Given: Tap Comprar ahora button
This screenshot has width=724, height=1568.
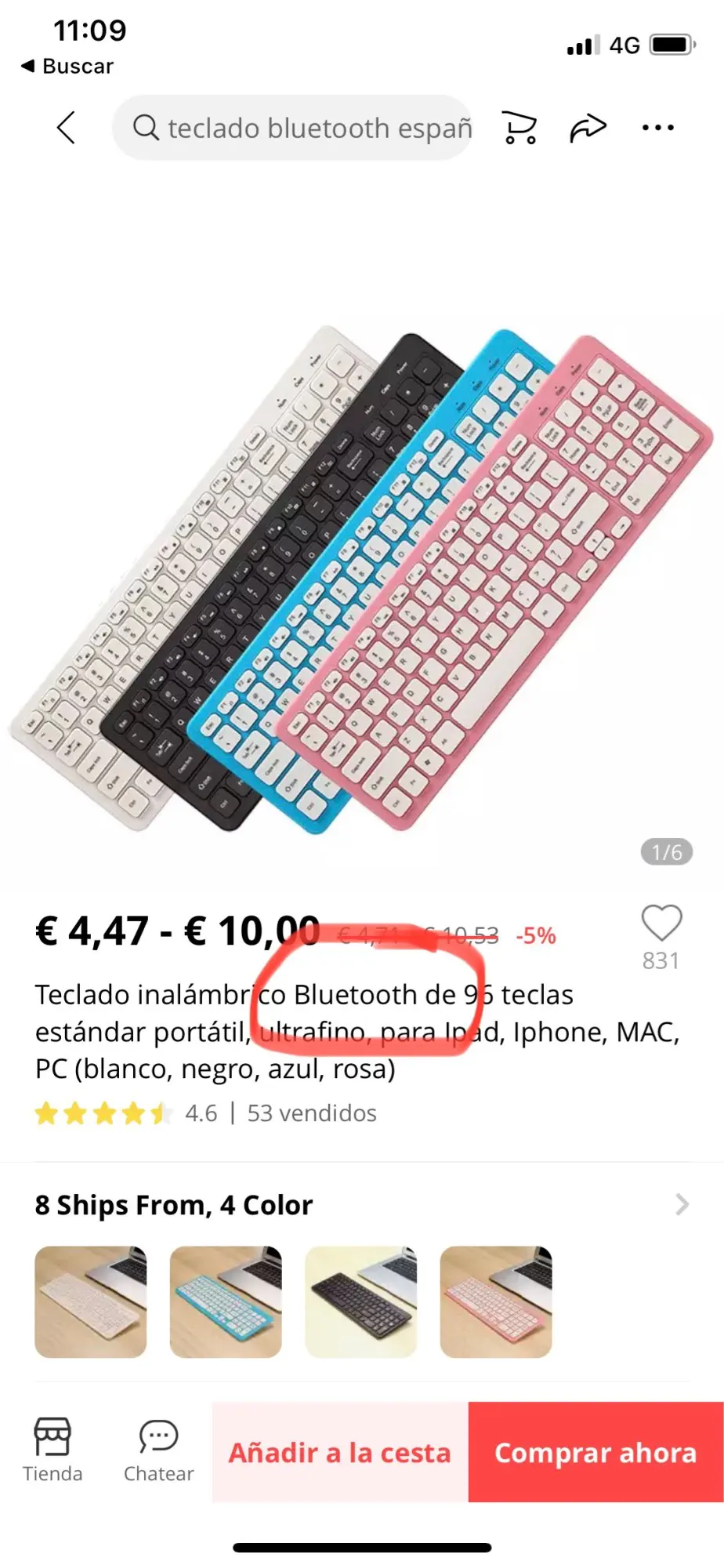Looking at the screenshot, I should 596,1452.
